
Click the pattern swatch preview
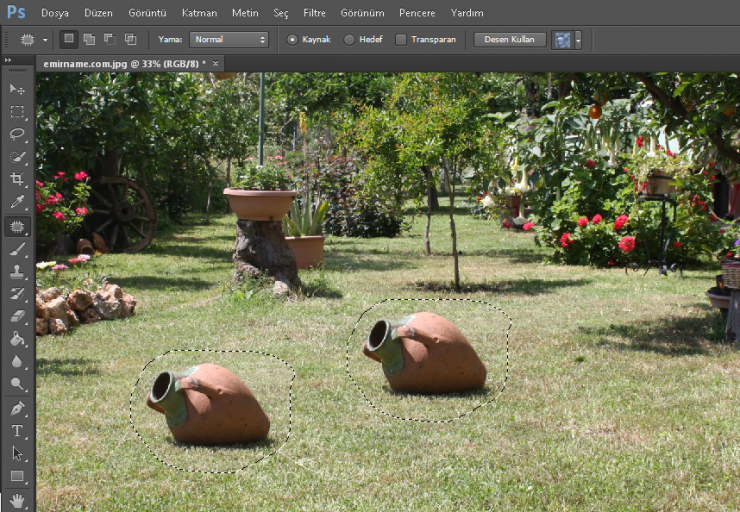click(x=563, y=40)
